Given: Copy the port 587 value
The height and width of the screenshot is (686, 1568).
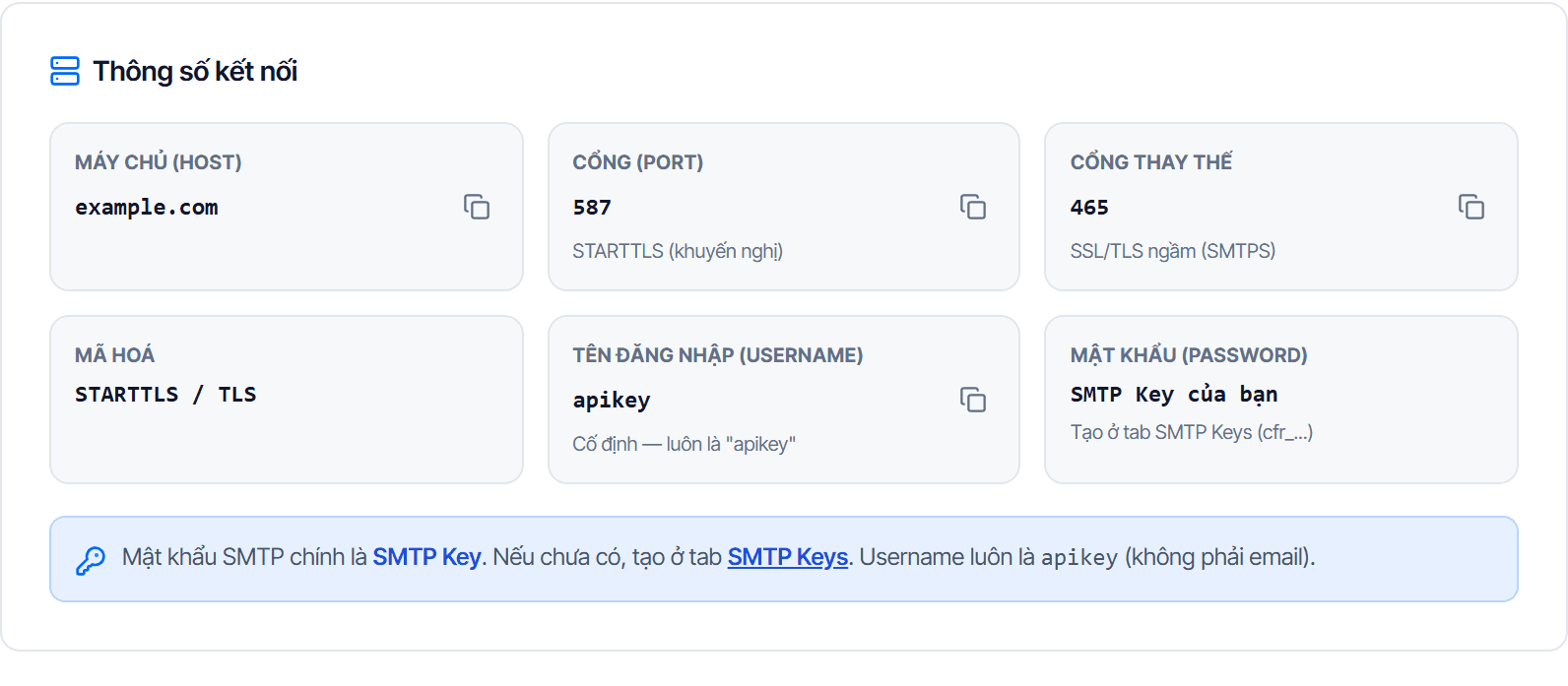Looking at the screenshot, I should pos(973,207).
